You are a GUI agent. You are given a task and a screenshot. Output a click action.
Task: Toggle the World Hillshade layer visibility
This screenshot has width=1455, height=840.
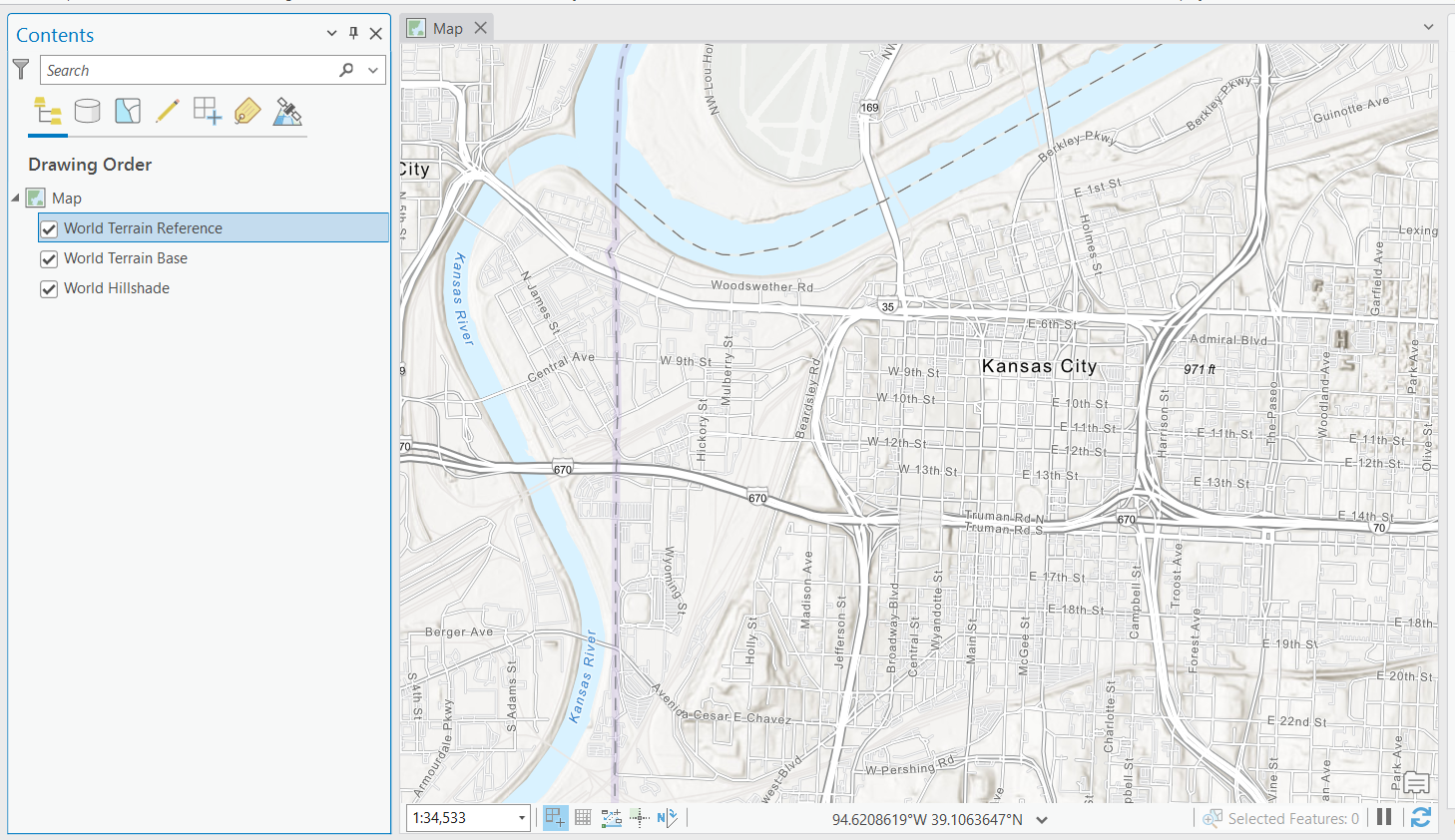point(49,288)
